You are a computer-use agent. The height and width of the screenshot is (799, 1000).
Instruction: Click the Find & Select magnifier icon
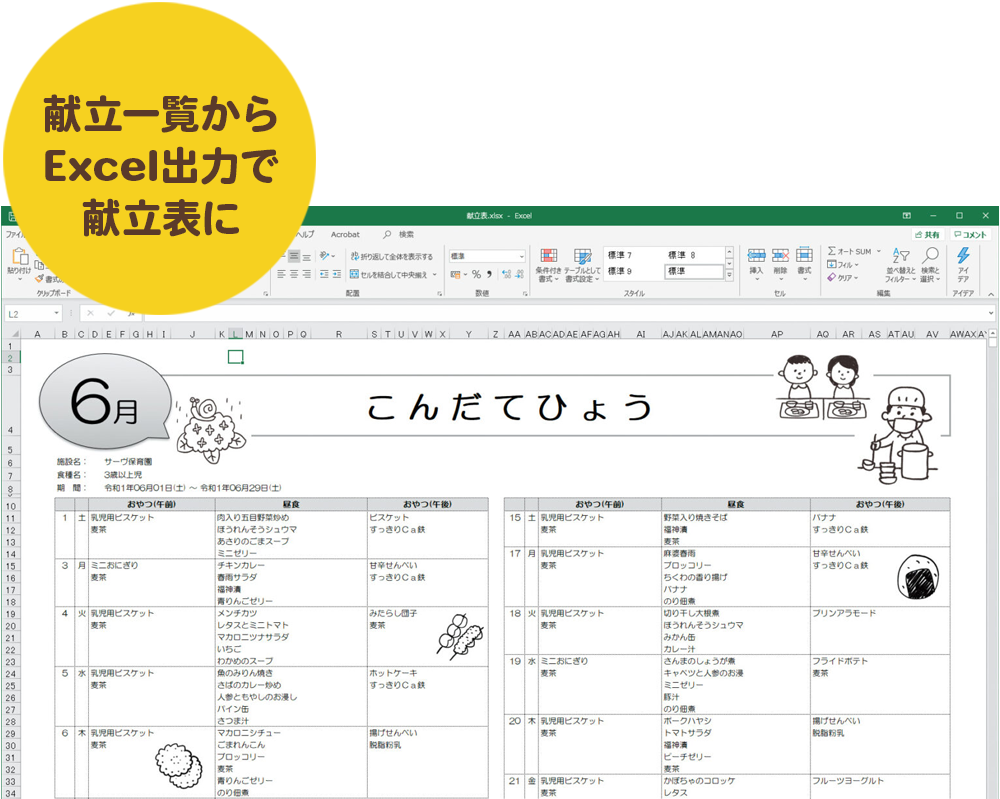point(931,257)
